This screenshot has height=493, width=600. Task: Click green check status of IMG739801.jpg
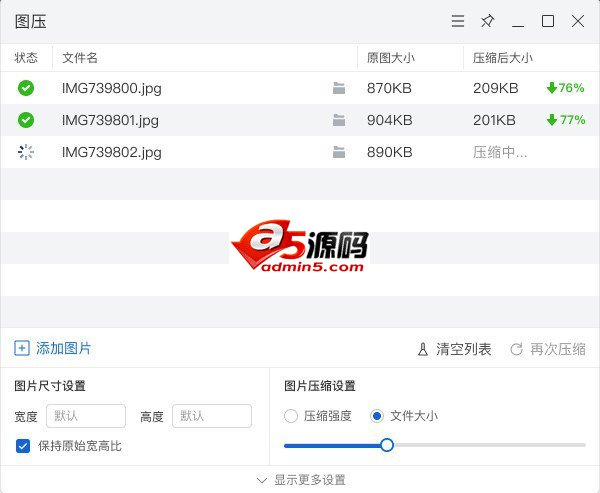[26, 120]
